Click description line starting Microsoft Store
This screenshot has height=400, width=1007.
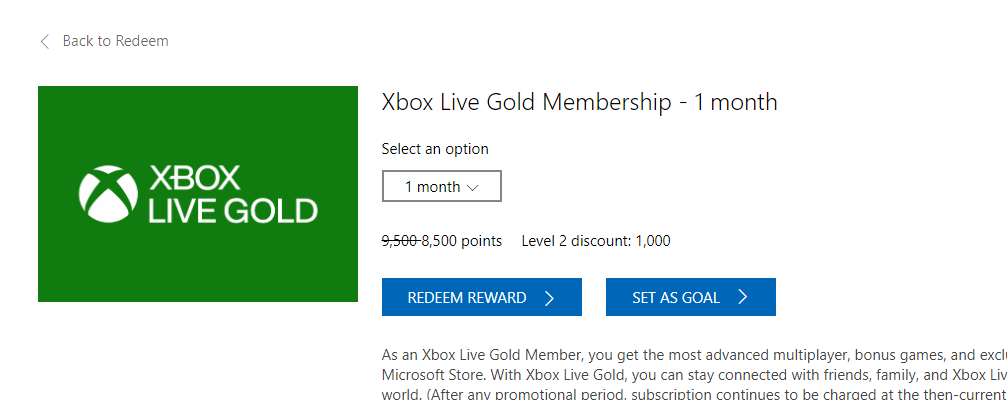(694, 374)
